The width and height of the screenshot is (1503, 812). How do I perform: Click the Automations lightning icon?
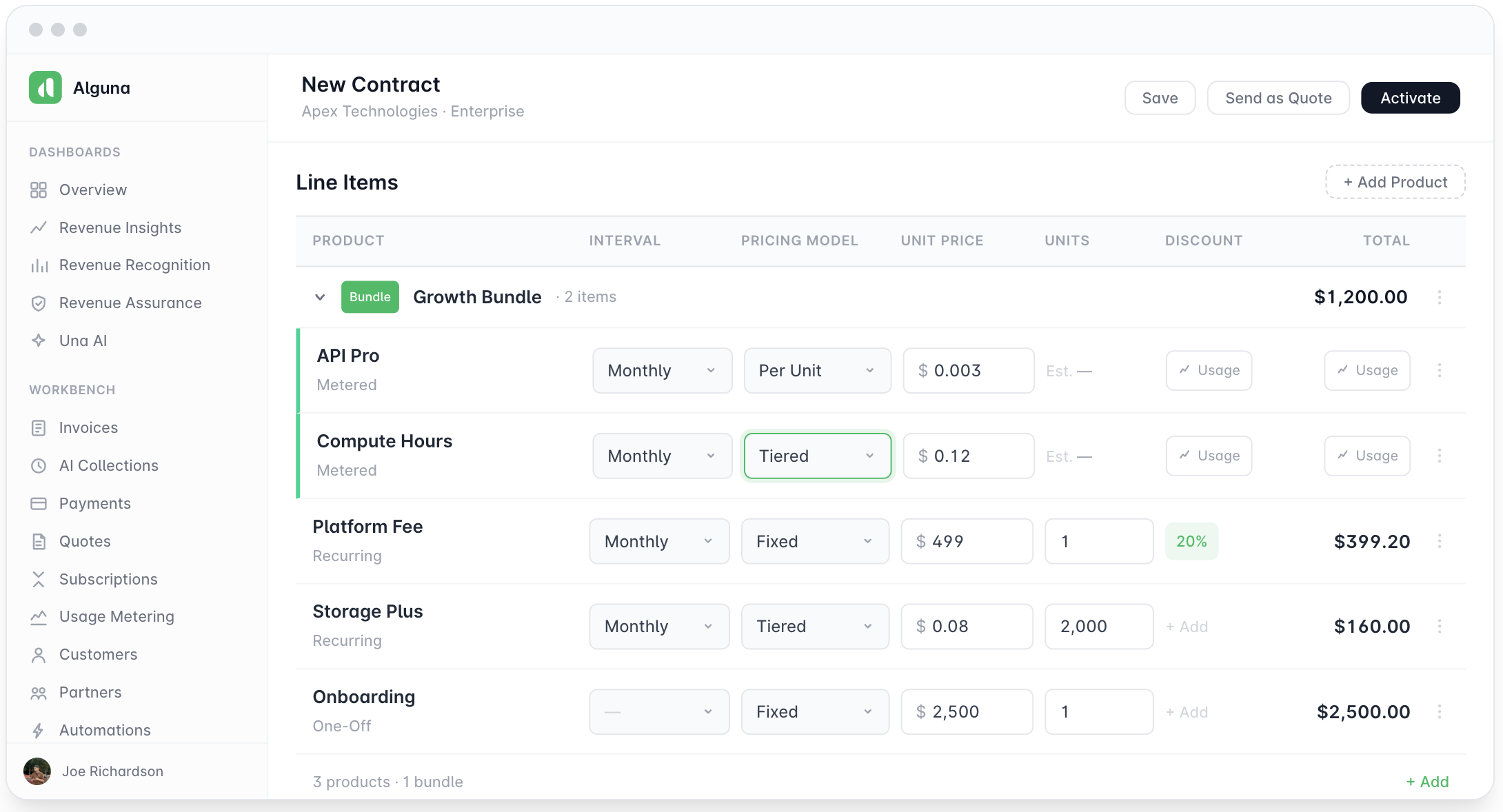39,731
